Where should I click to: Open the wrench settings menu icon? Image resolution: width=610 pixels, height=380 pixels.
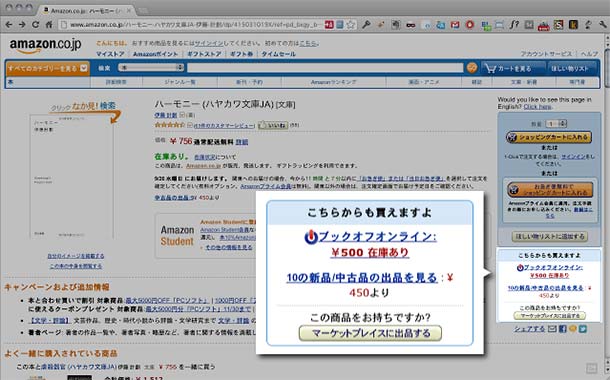pyautogui.click(x=603, y=25)
